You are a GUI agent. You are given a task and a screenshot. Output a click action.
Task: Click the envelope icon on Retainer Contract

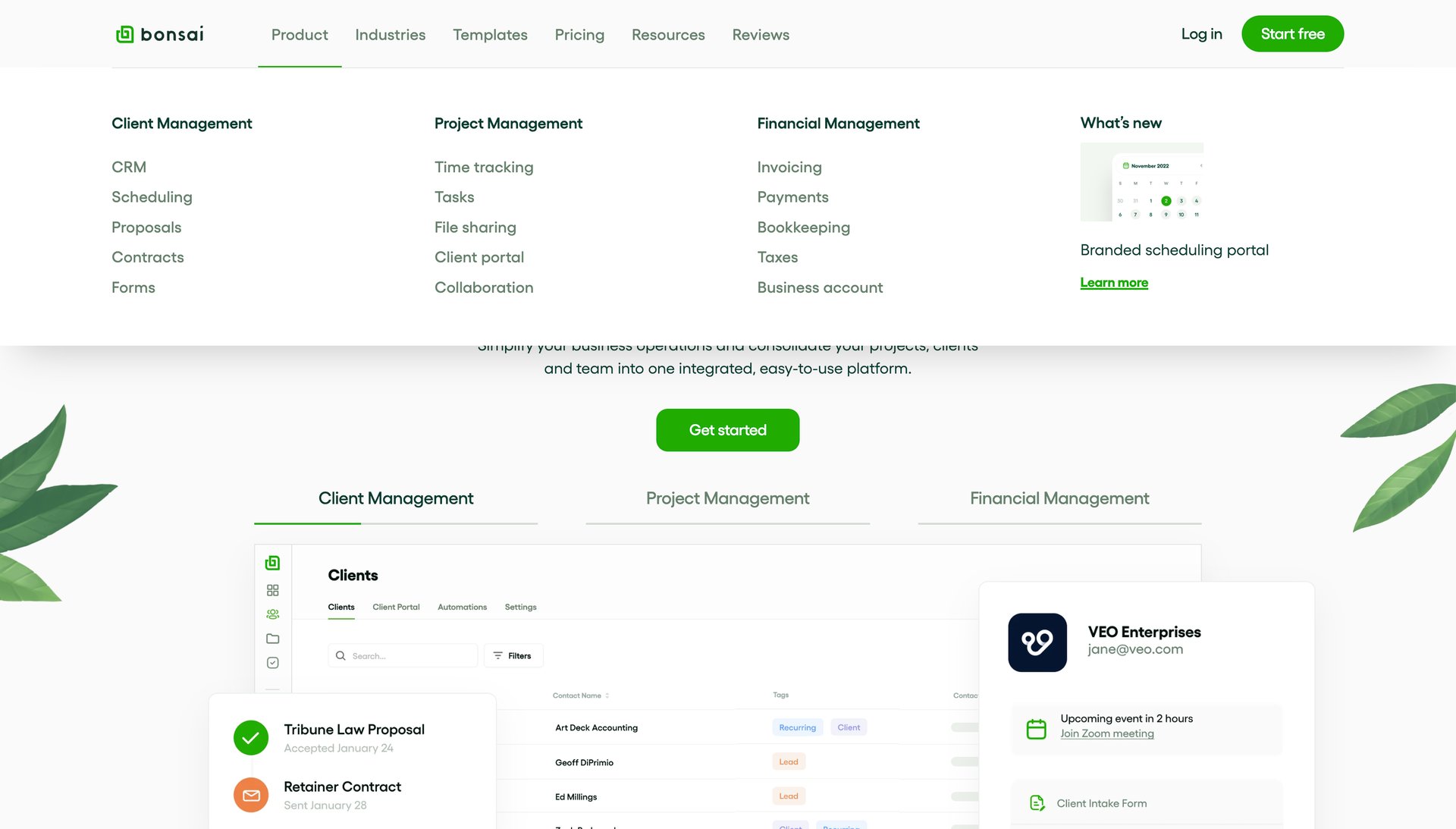tap(251, 795)
